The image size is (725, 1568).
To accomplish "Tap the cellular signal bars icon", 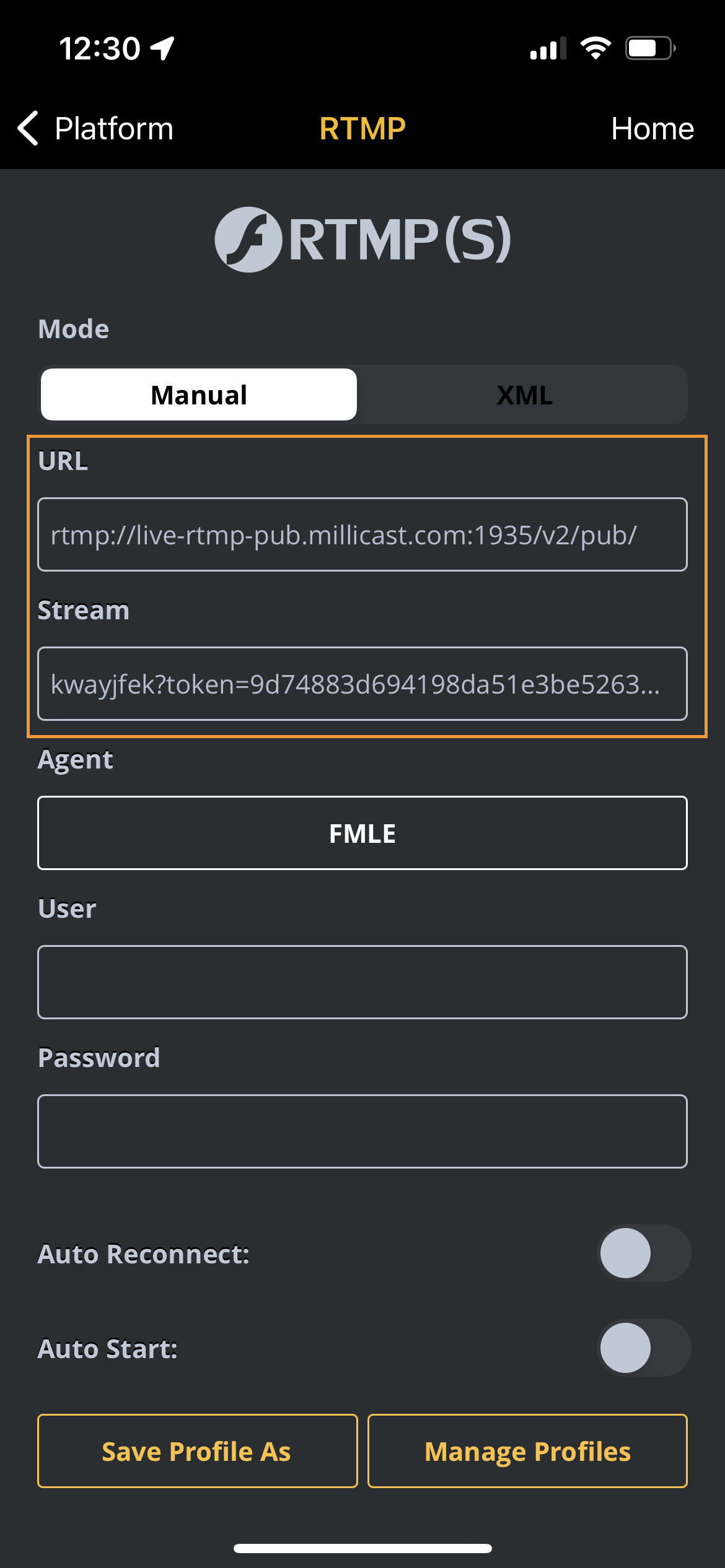I will pyautogui.click(x=548, y=48).
